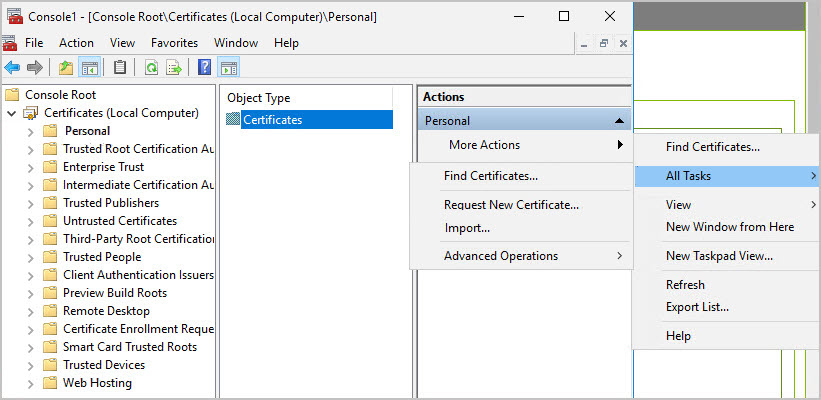Open the Action menu in menu bar
Image resolution: width=821 pixels, height=400 pixels.
click(76, 43)
